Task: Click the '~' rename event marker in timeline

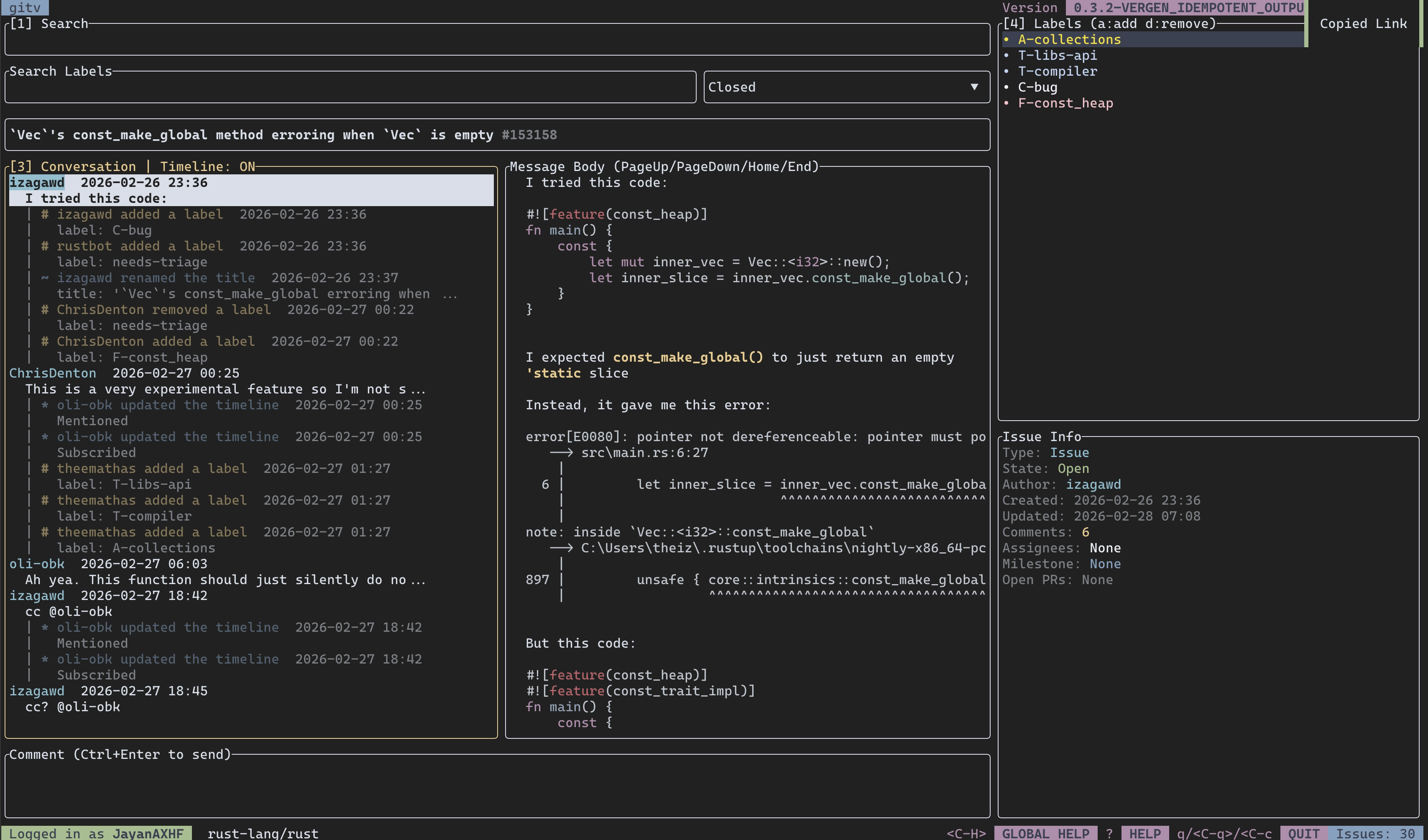Action: (45, 278)
